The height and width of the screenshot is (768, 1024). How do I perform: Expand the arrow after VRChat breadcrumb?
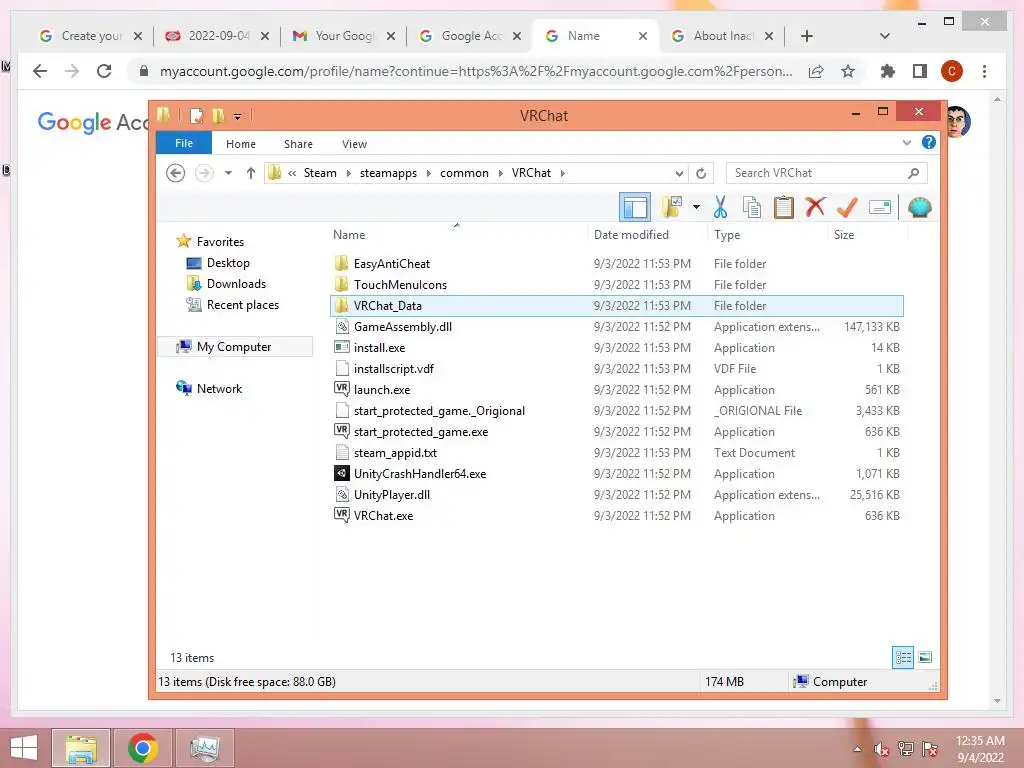(563, 173)
